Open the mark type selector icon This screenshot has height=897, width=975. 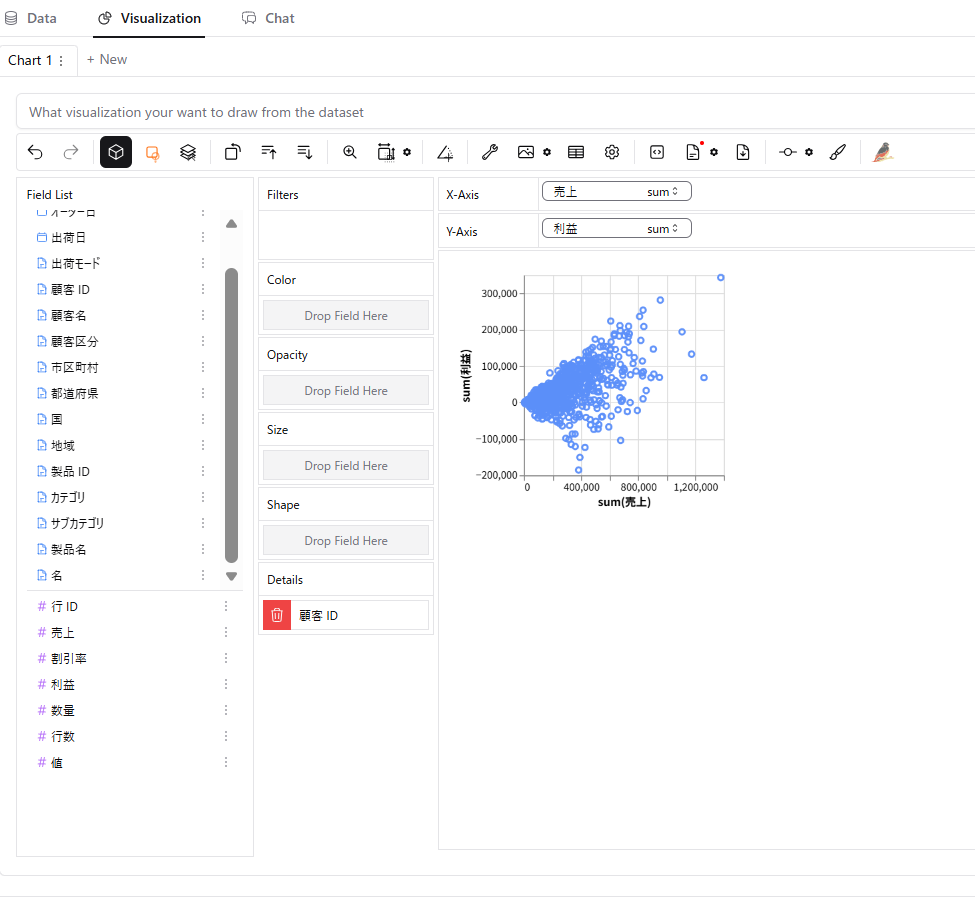116,151
